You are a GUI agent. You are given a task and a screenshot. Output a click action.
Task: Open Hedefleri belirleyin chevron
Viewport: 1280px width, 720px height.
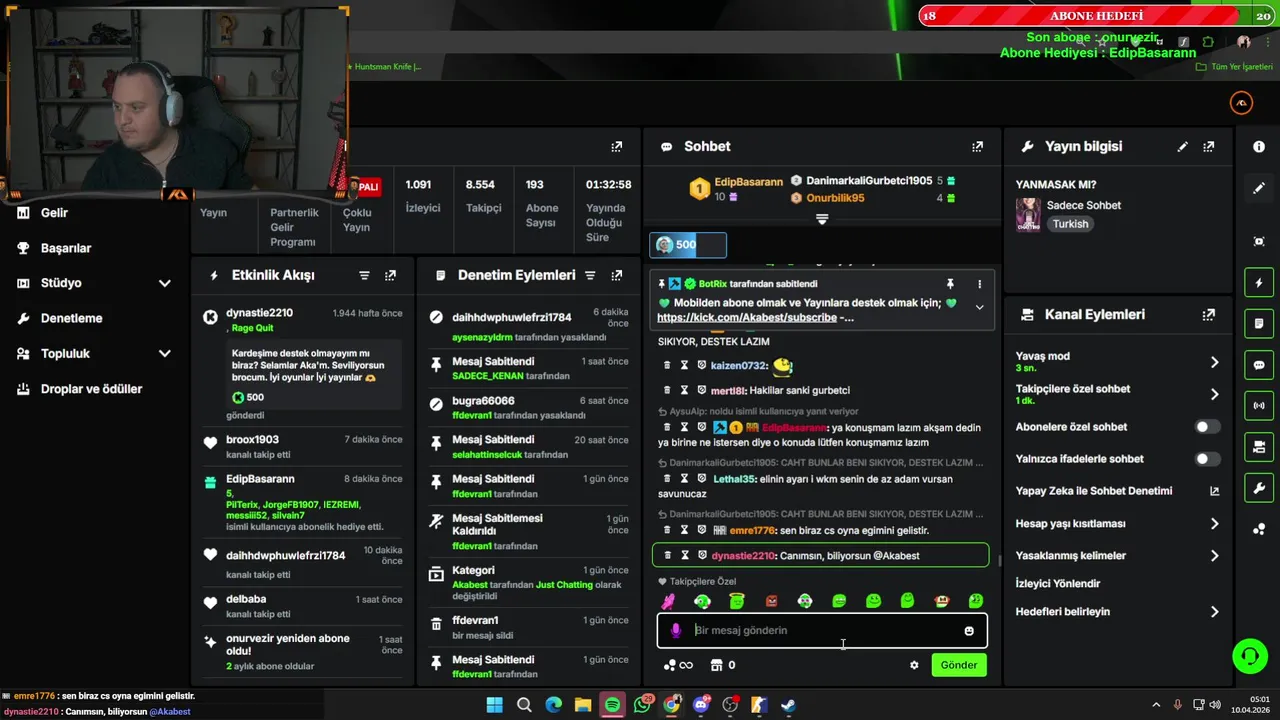[x=1214, y=612]
